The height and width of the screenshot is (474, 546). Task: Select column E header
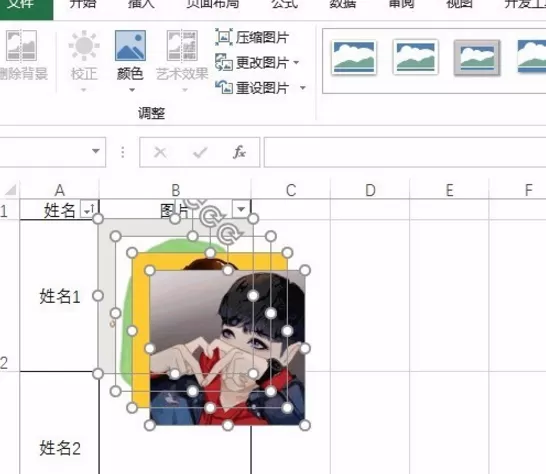click(x=450, y=190)
